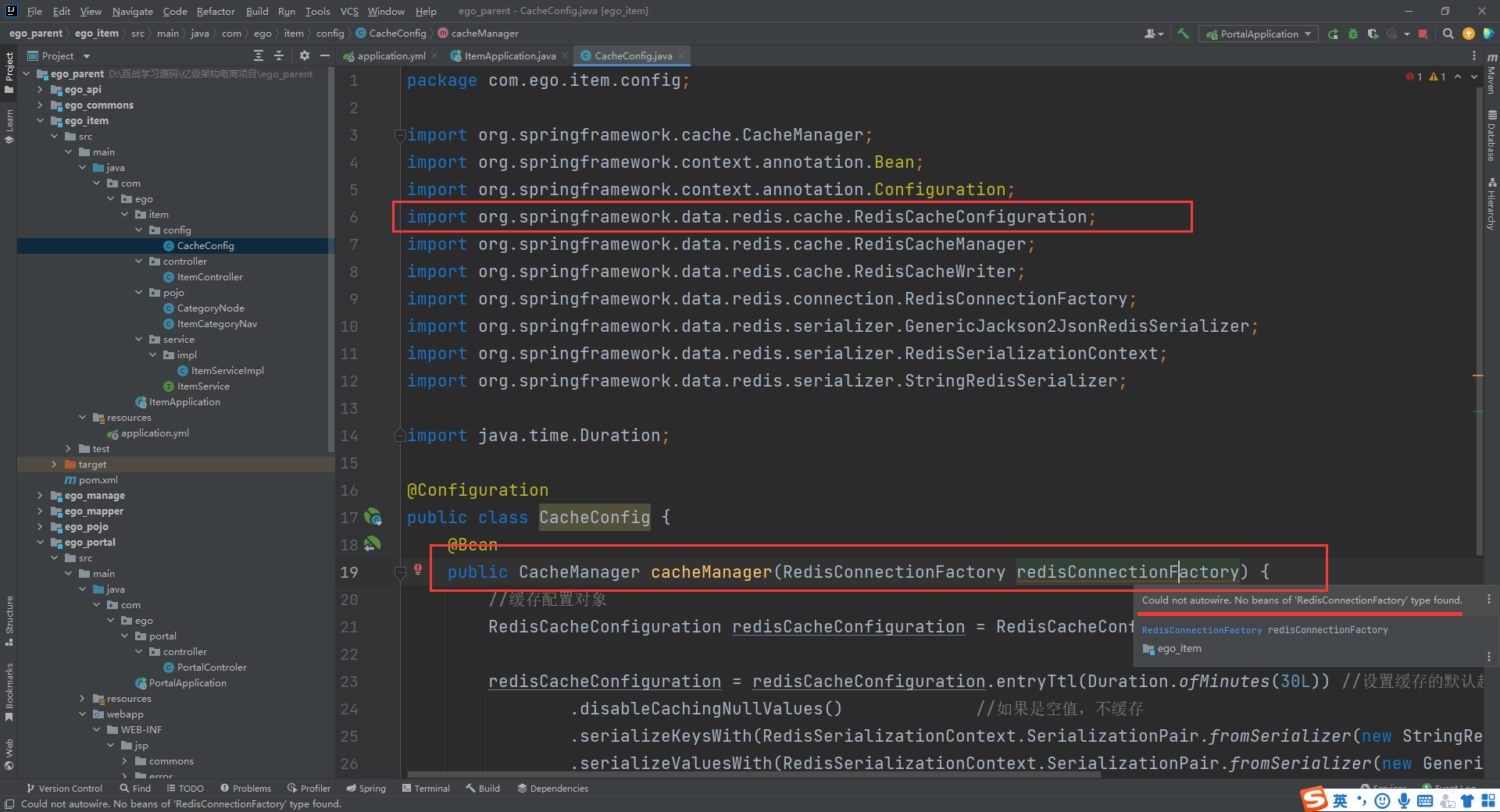
Task: Expand the ego_manage module node
Action: [40, 495]
